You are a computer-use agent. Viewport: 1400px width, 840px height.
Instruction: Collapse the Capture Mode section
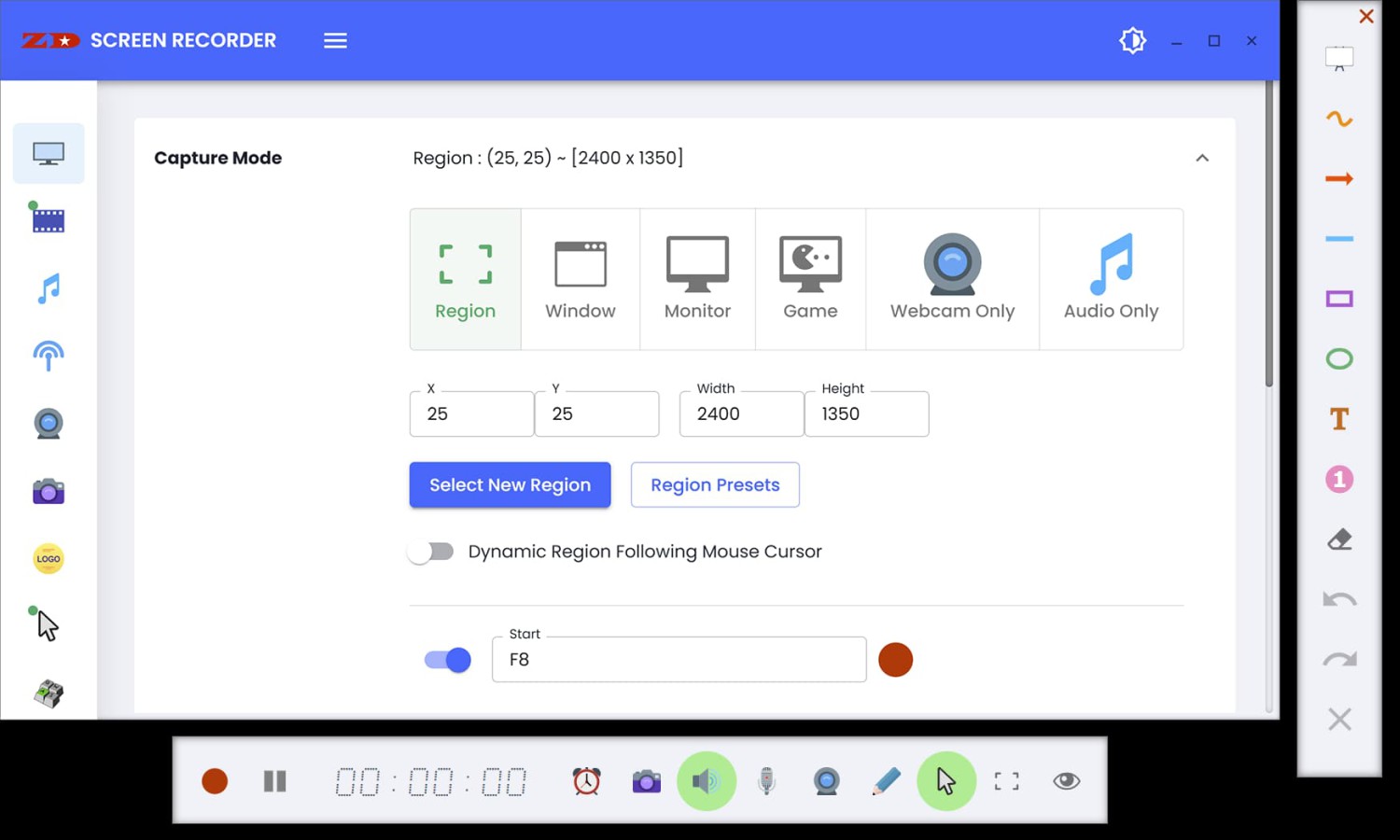1202,158
